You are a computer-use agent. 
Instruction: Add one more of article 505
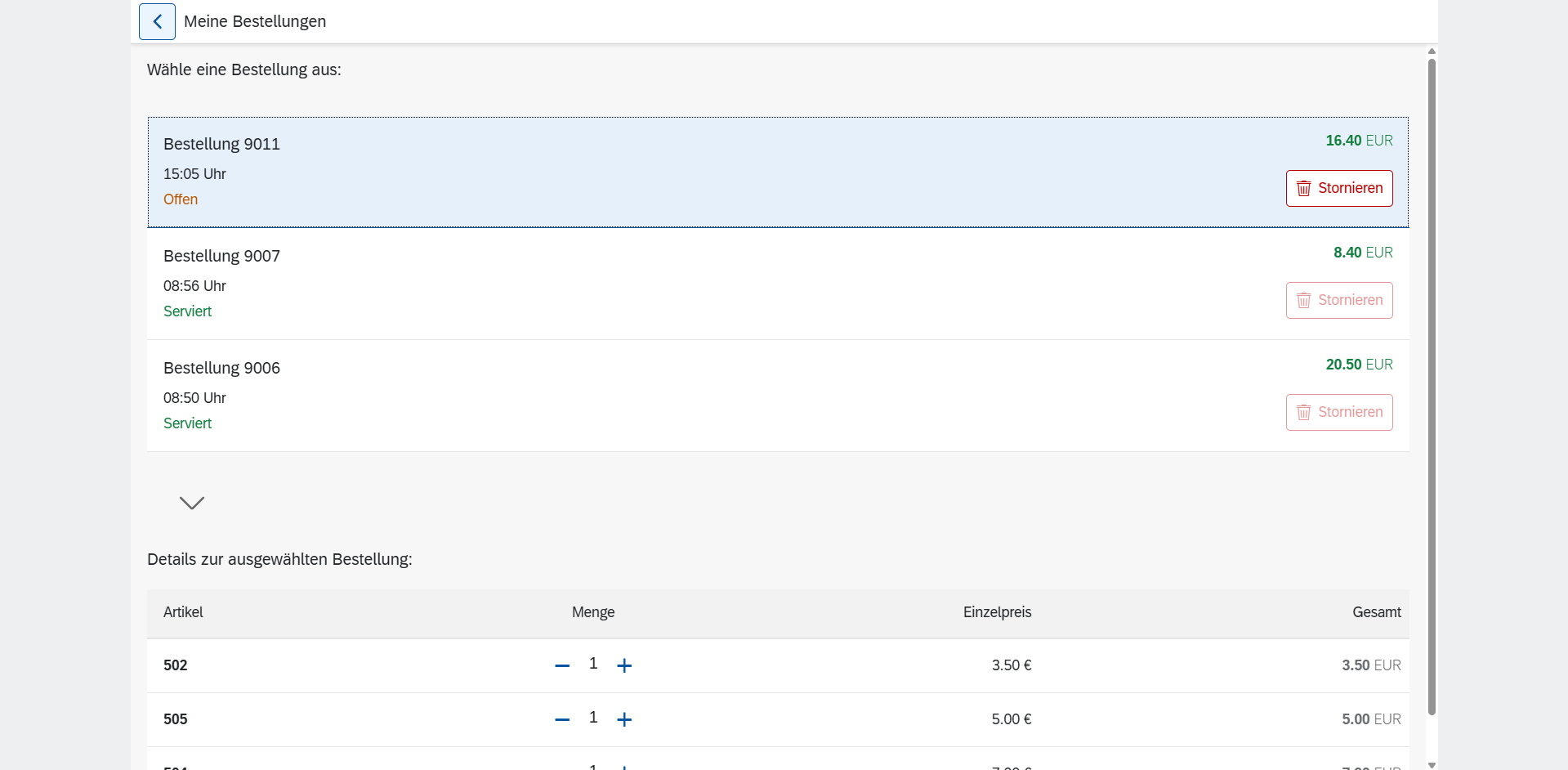click(x=624, y=720)
